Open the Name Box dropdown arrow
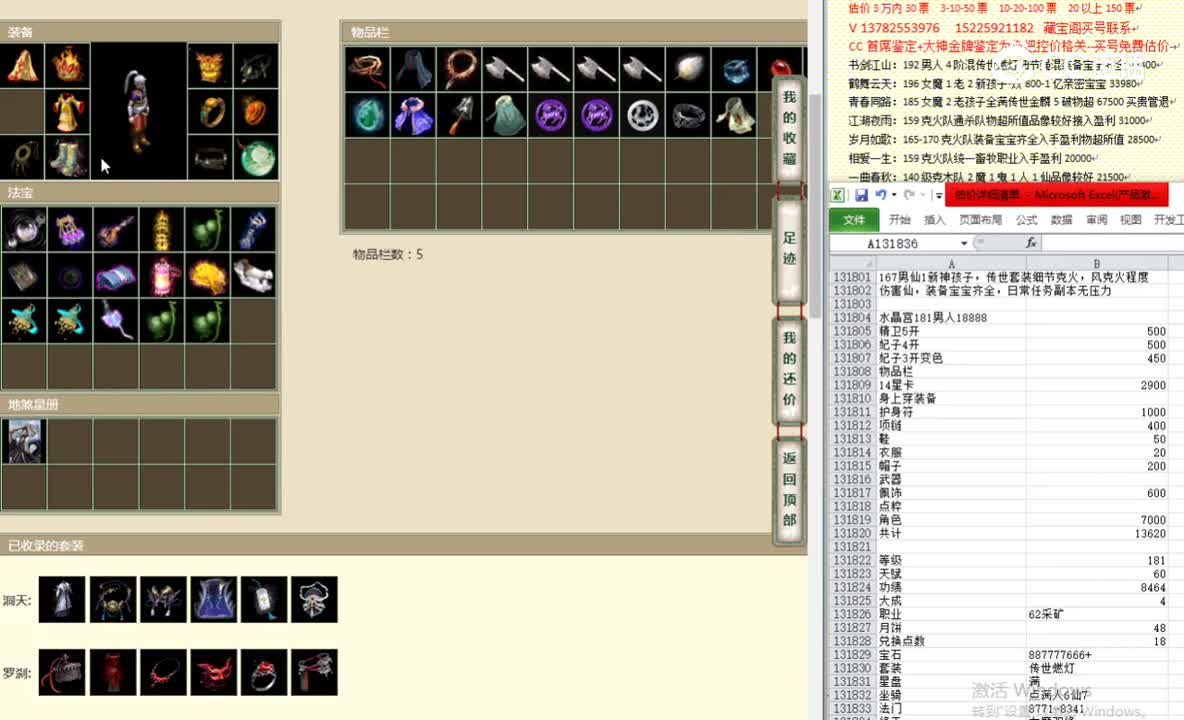 pos(964,243)
